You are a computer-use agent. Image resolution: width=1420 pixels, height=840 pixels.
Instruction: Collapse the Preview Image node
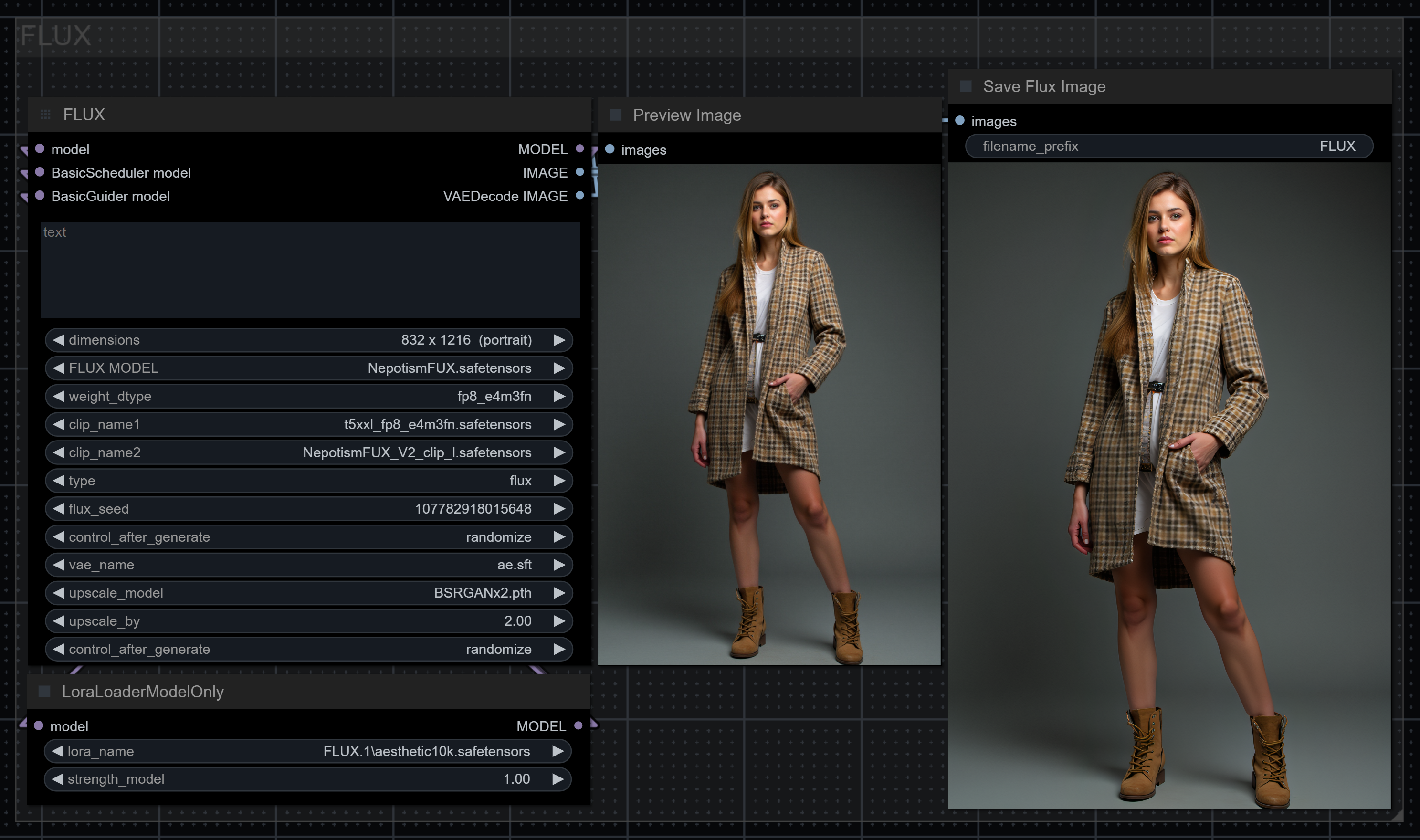point(616,115)
